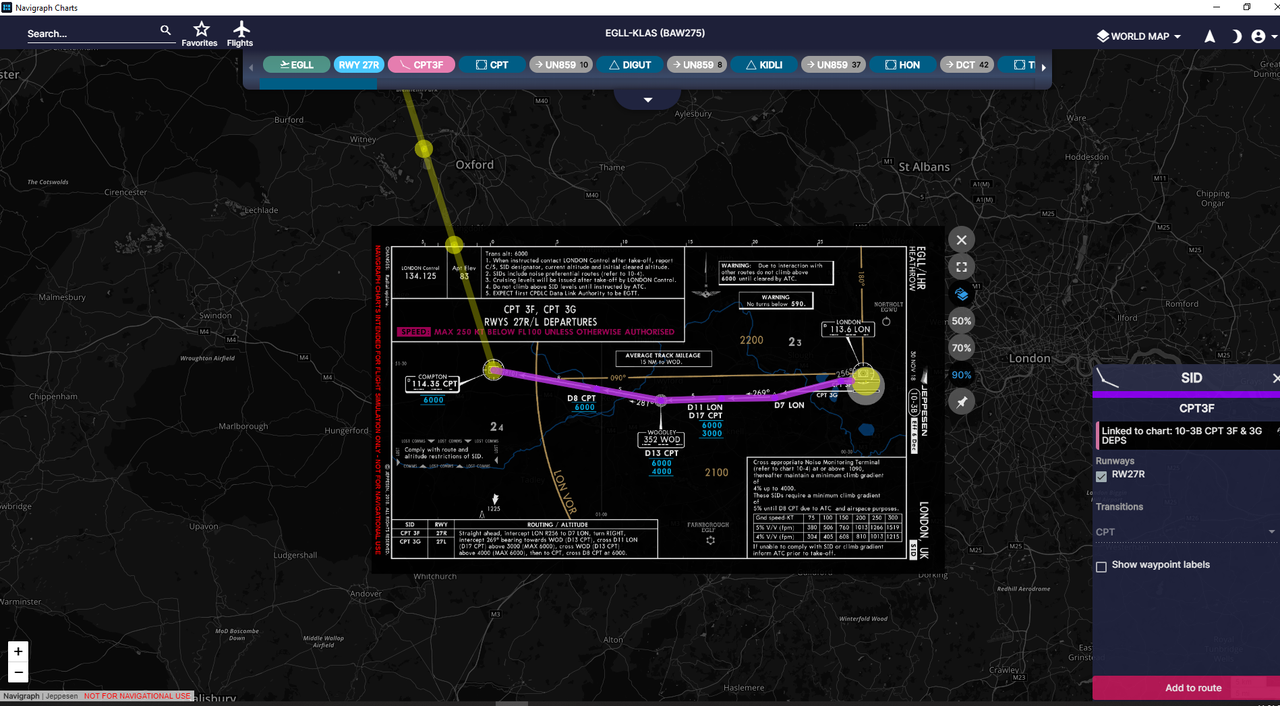This screenshot has height=706, width=1280.
Task: Enable Show waypoint labels checkbox
Action: point(1101,566)
